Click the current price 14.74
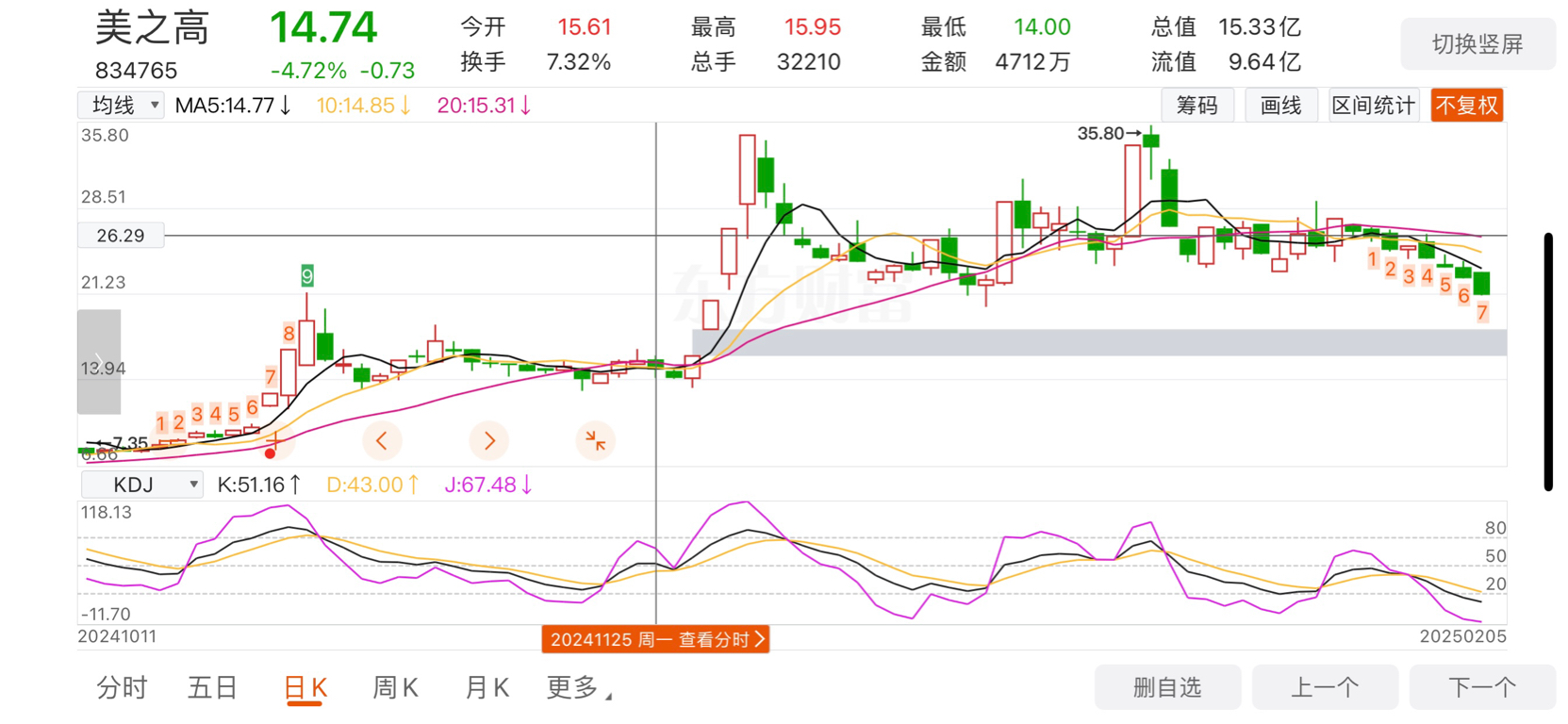This screenshot has width=1568, height=724. [323, 27]
